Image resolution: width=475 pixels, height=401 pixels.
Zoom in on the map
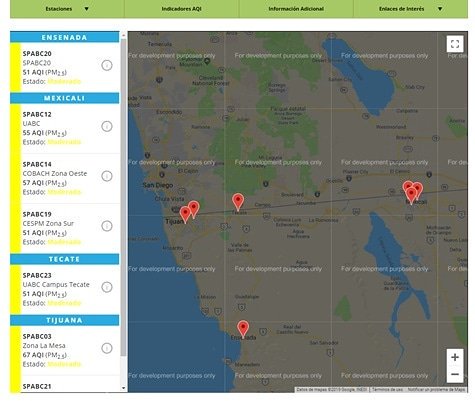point(455,357)
